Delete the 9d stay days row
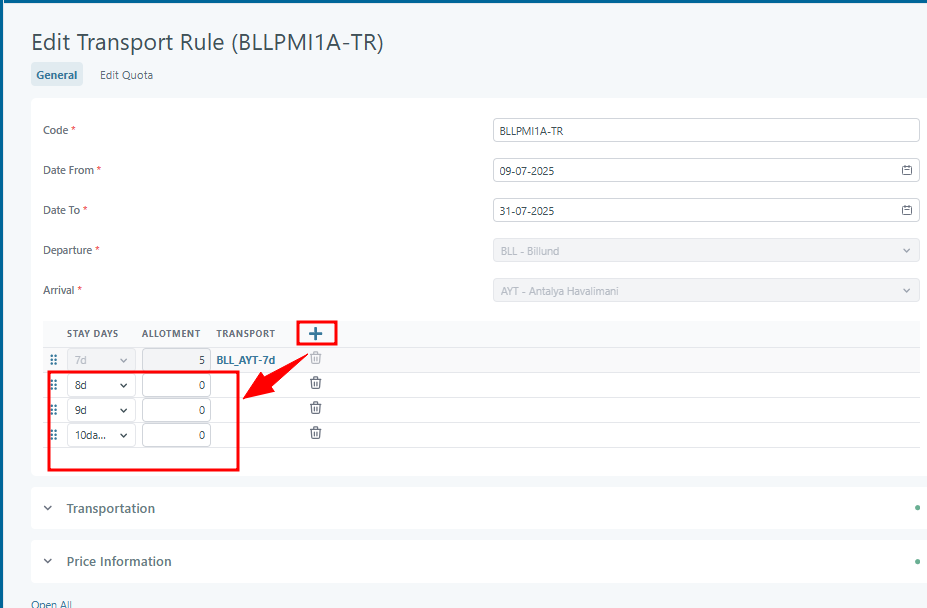Image resolution: width=927 pixels, height=608 pixels. [x=315, y=408]
